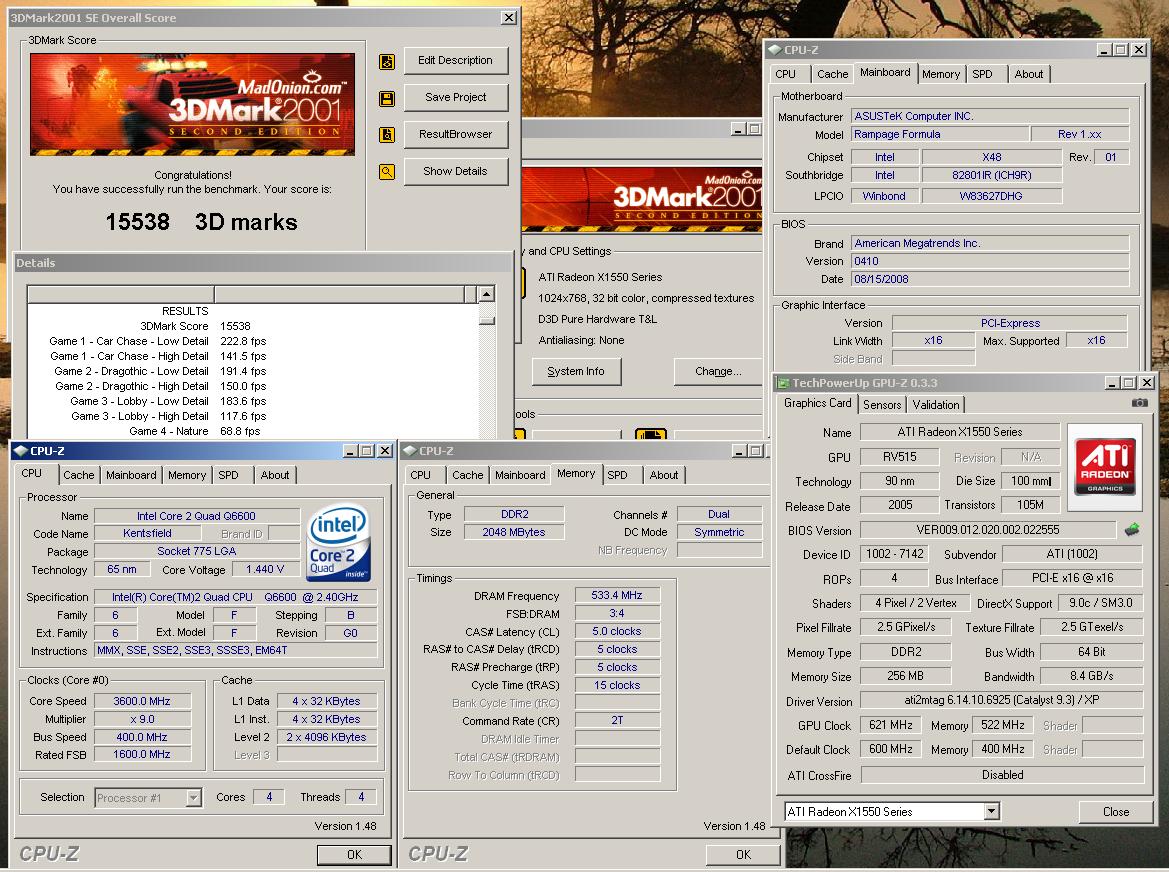Click the Rampage Formula model field
The height and width of the screenshot is (872, 1169).
(x=938, y=134)
